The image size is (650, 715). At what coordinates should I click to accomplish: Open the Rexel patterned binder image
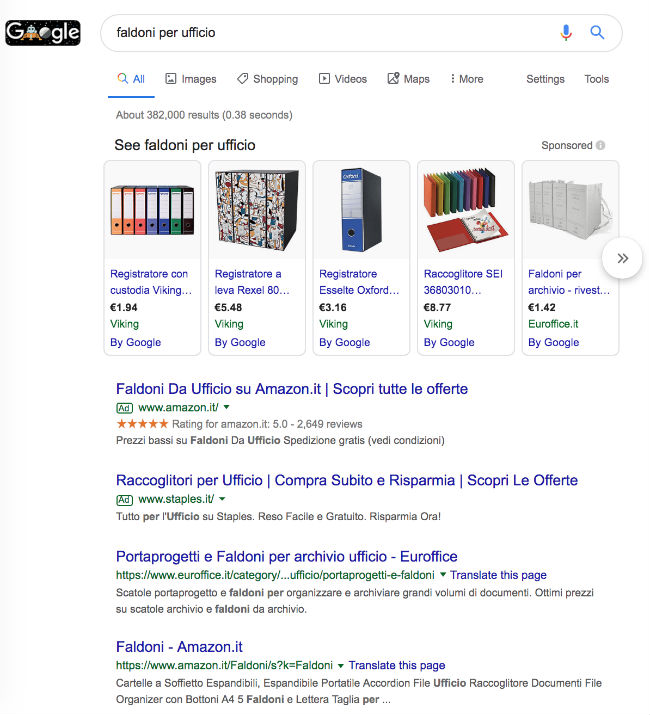[x=257, y=210]
